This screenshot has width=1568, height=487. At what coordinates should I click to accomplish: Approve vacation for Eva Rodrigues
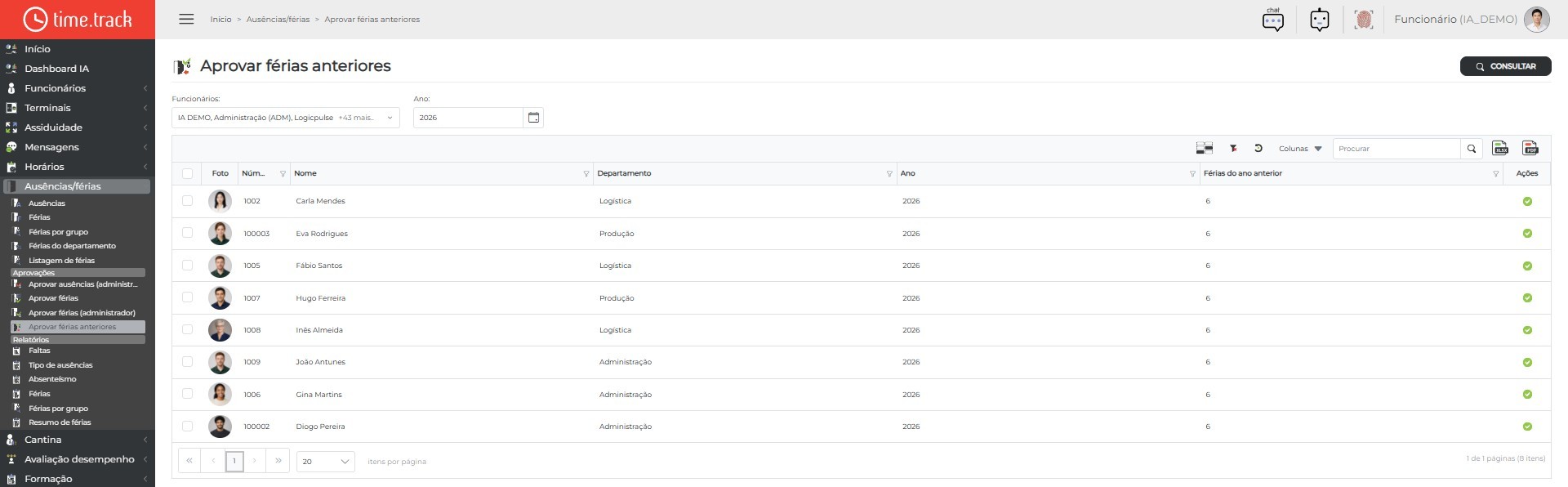pos(1527,234)
